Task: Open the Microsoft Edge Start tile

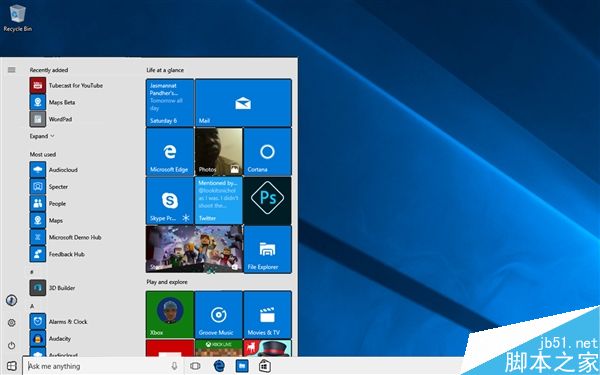Action: [170, 152]
